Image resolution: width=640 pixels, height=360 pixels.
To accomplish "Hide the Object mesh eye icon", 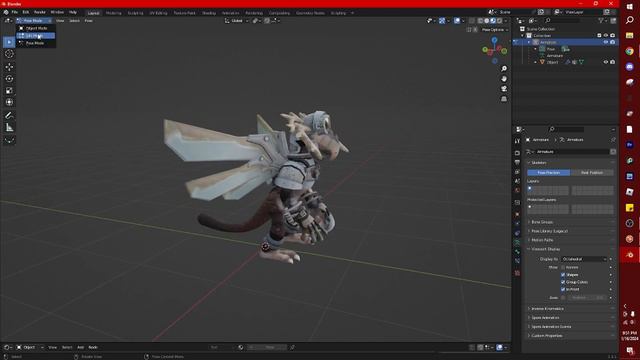I will click(x=606, y=62).
